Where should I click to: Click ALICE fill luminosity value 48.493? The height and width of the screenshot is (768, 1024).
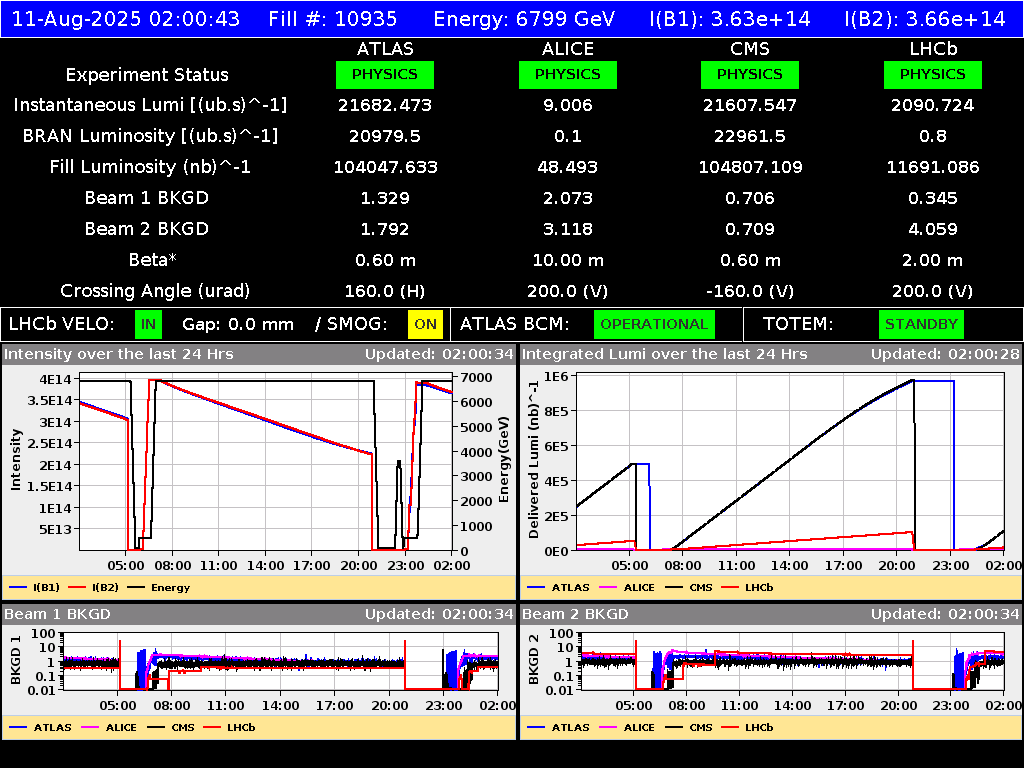click(x=568, y=167)
